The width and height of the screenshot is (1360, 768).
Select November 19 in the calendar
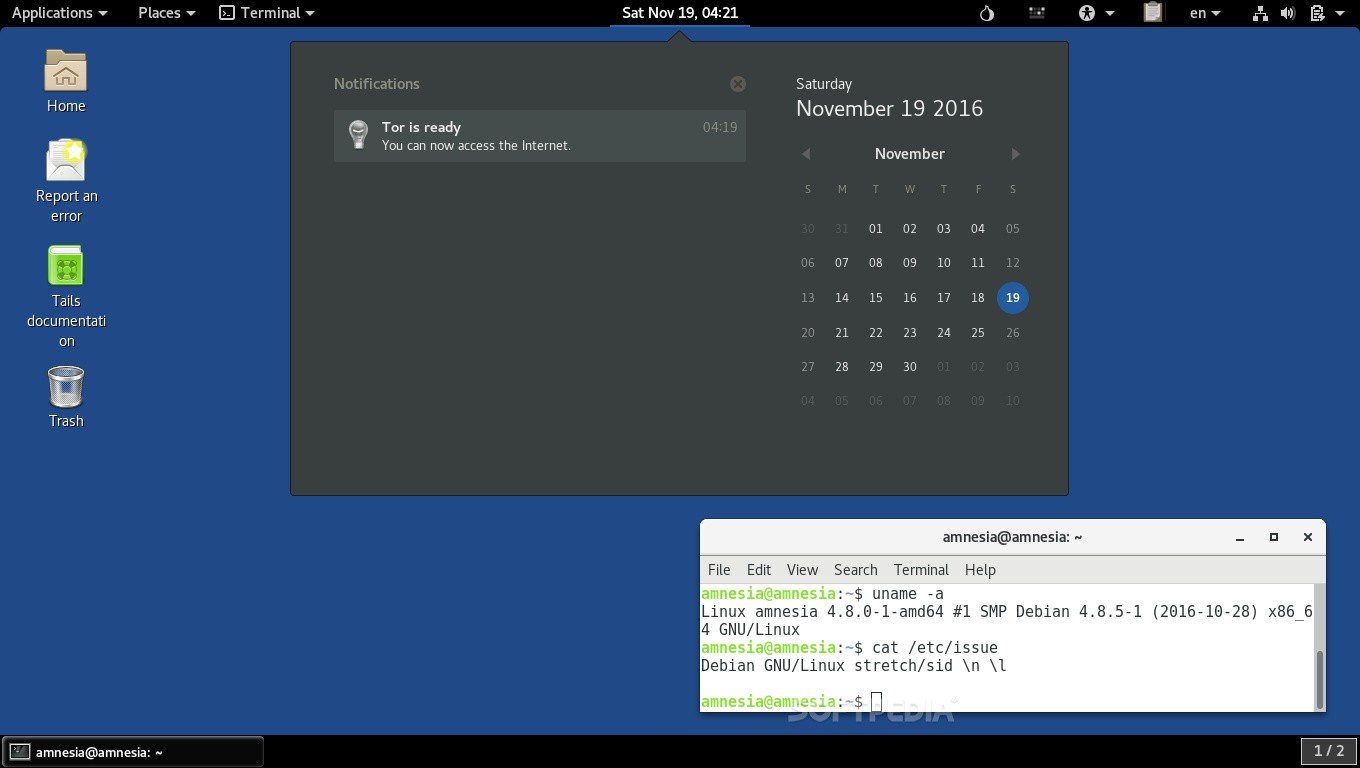click(x=1012, y=297)
